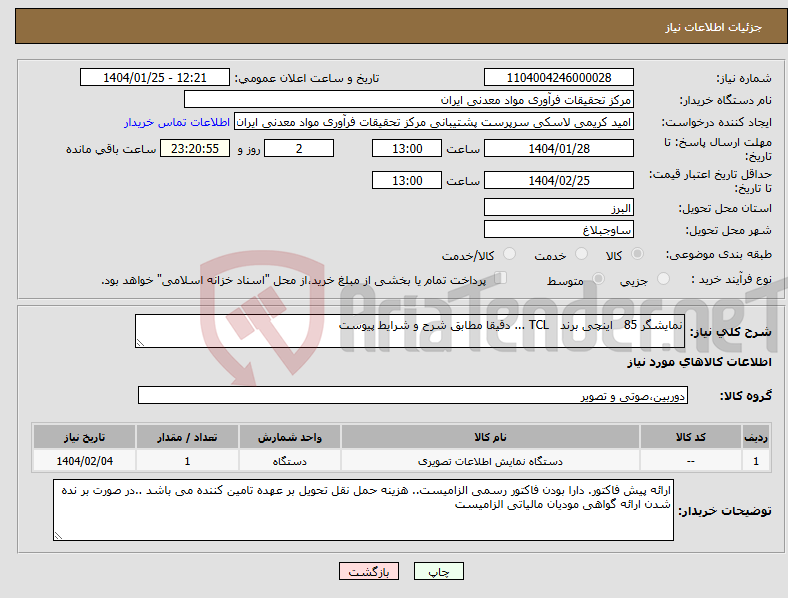Select the متوسط purchase type radio

pyautogui.click(x=598, y=278)
